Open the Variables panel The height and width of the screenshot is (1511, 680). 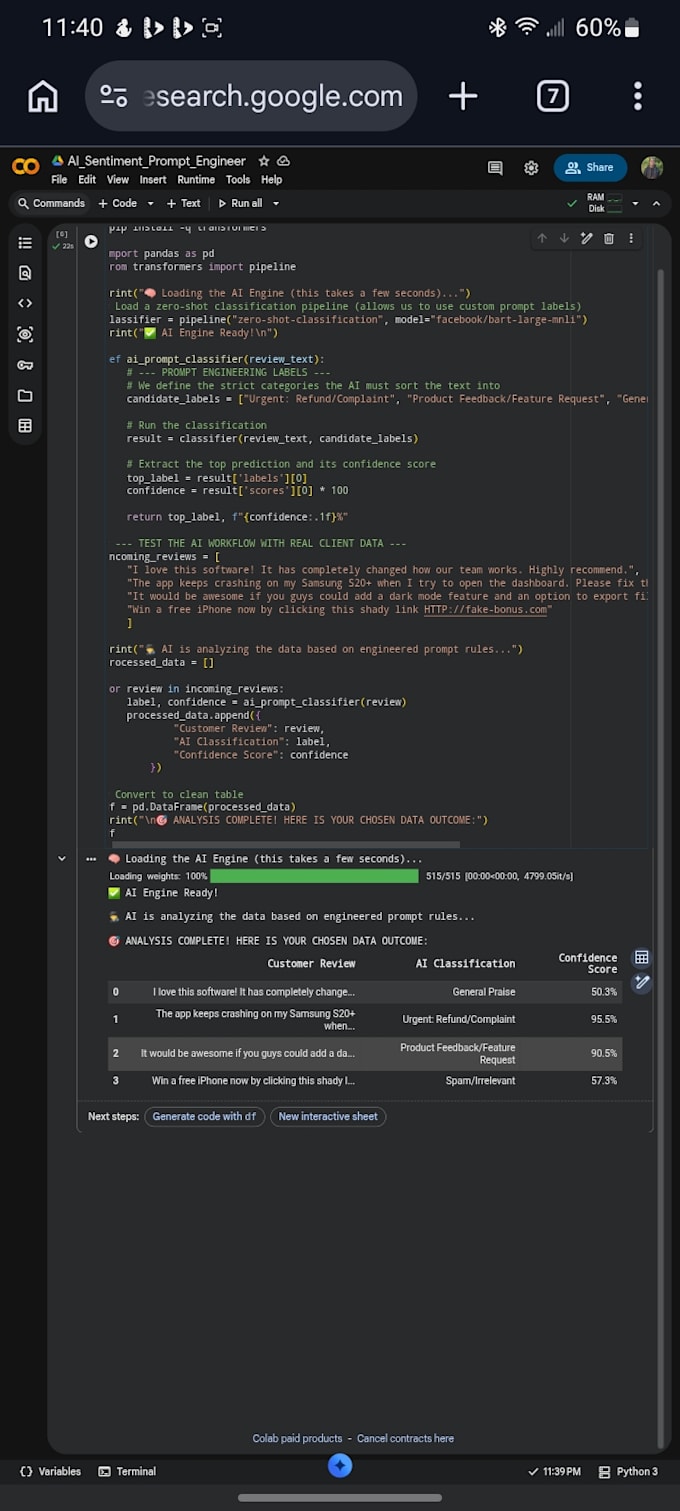point(51,1471)
